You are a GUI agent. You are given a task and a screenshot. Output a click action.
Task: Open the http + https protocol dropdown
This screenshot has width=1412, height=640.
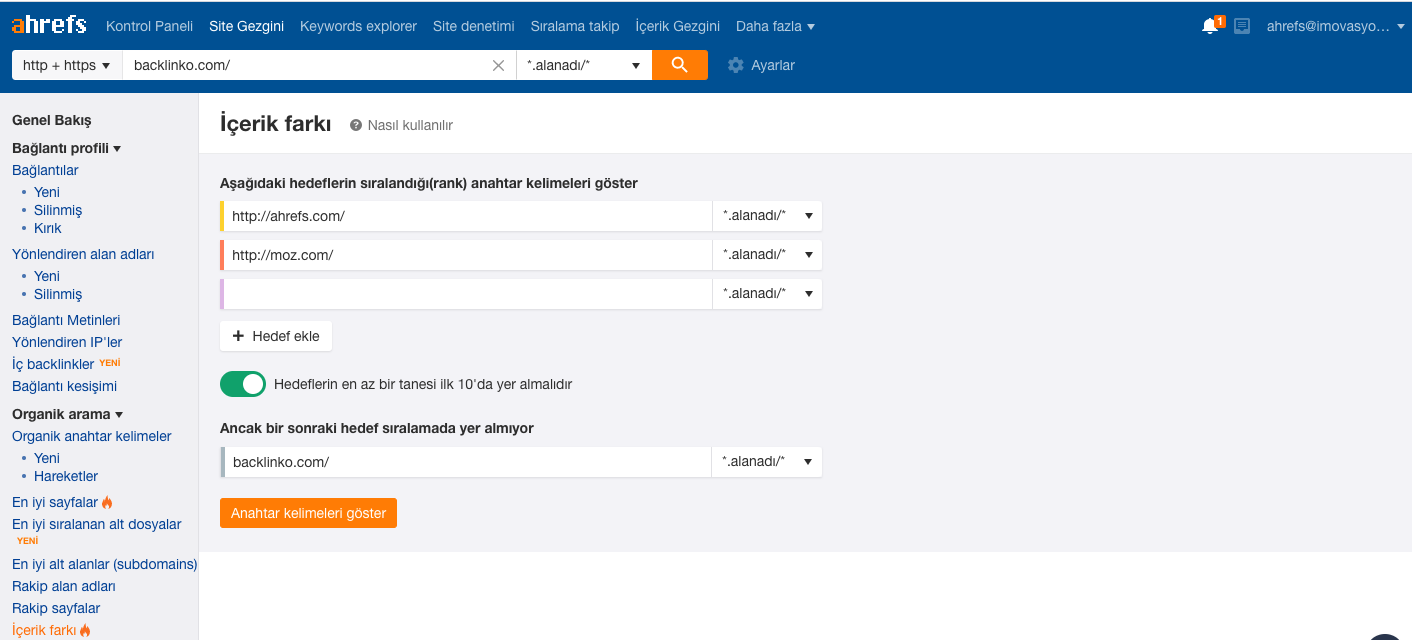coord(66,65)
